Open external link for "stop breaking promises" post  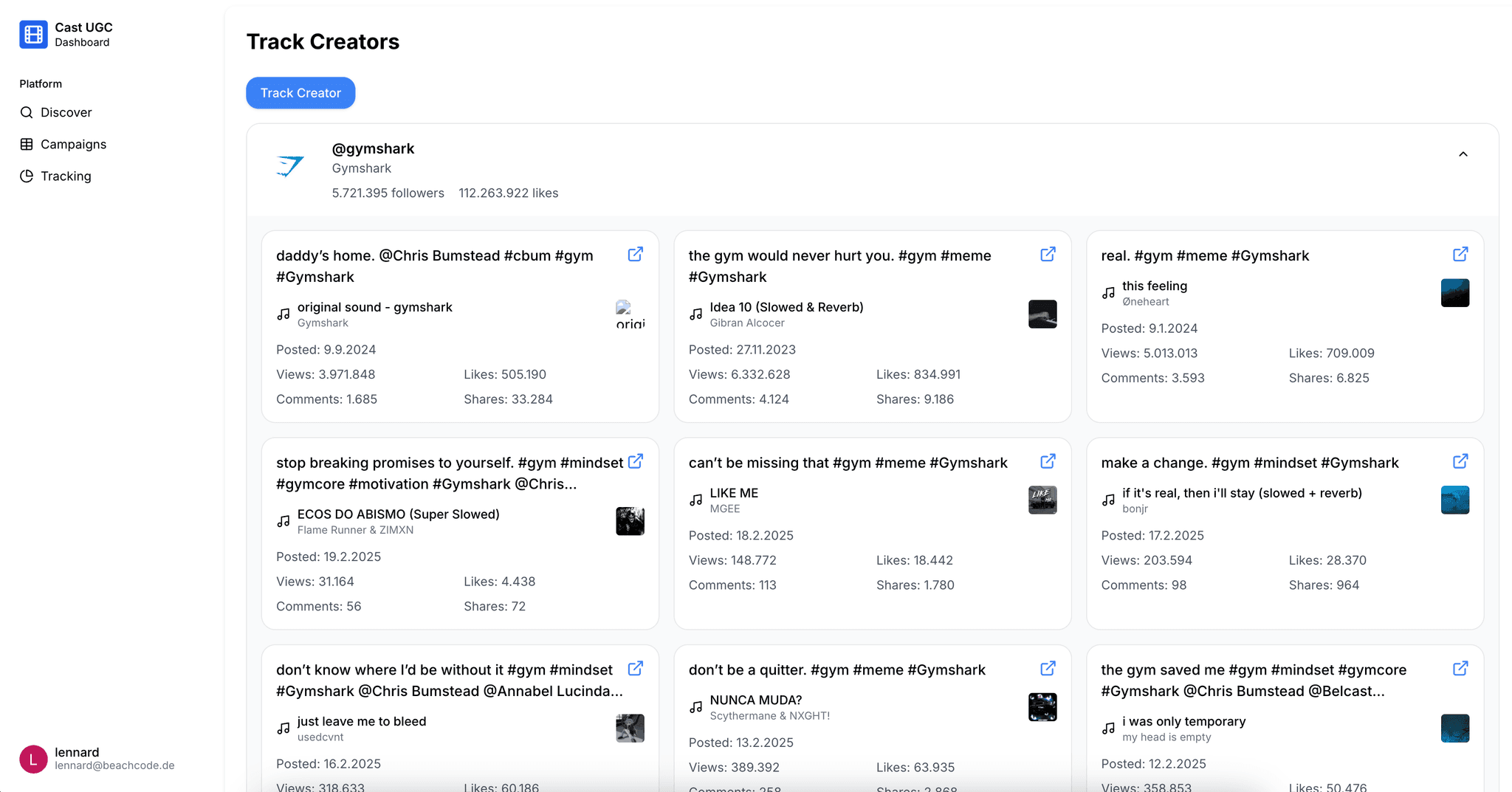click(635, 461)
